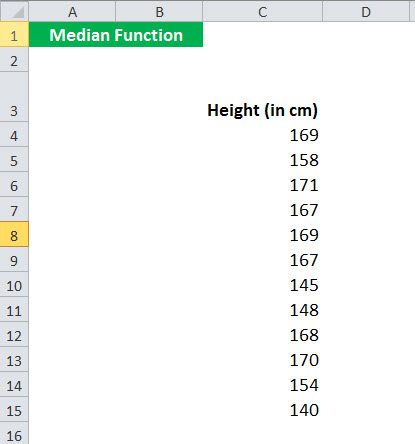
Task: Select row 8 header
Action: 14,234
